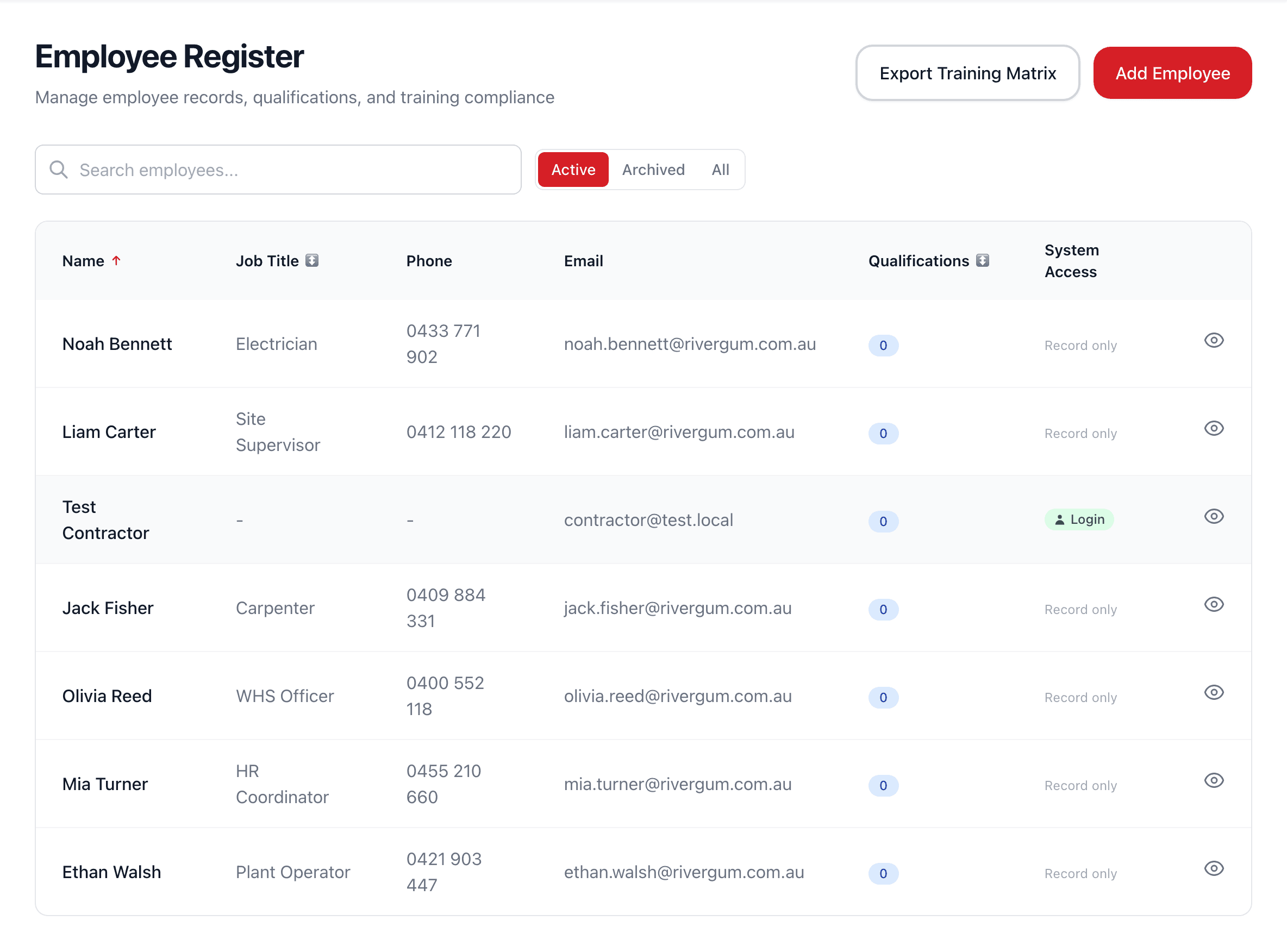Switch to Archived employees tab

coord(653,170)
